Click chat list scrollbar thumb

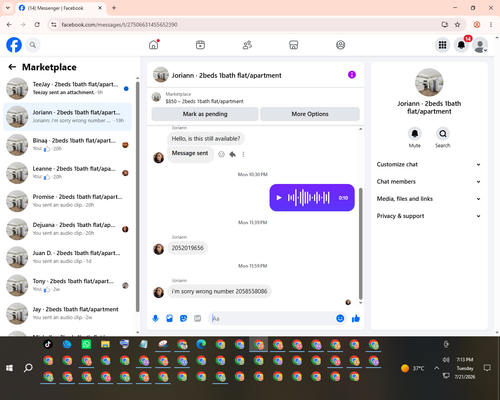138,197
